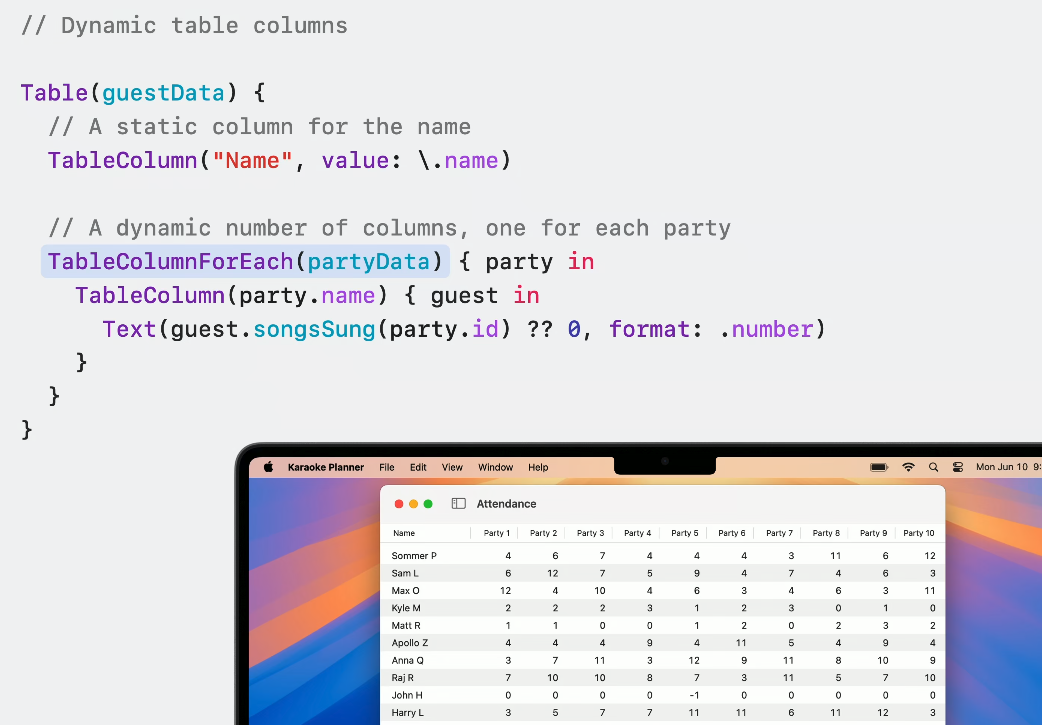1042x725 pixels.
Task: Open the Window menu
Action: tap(496, 467)
